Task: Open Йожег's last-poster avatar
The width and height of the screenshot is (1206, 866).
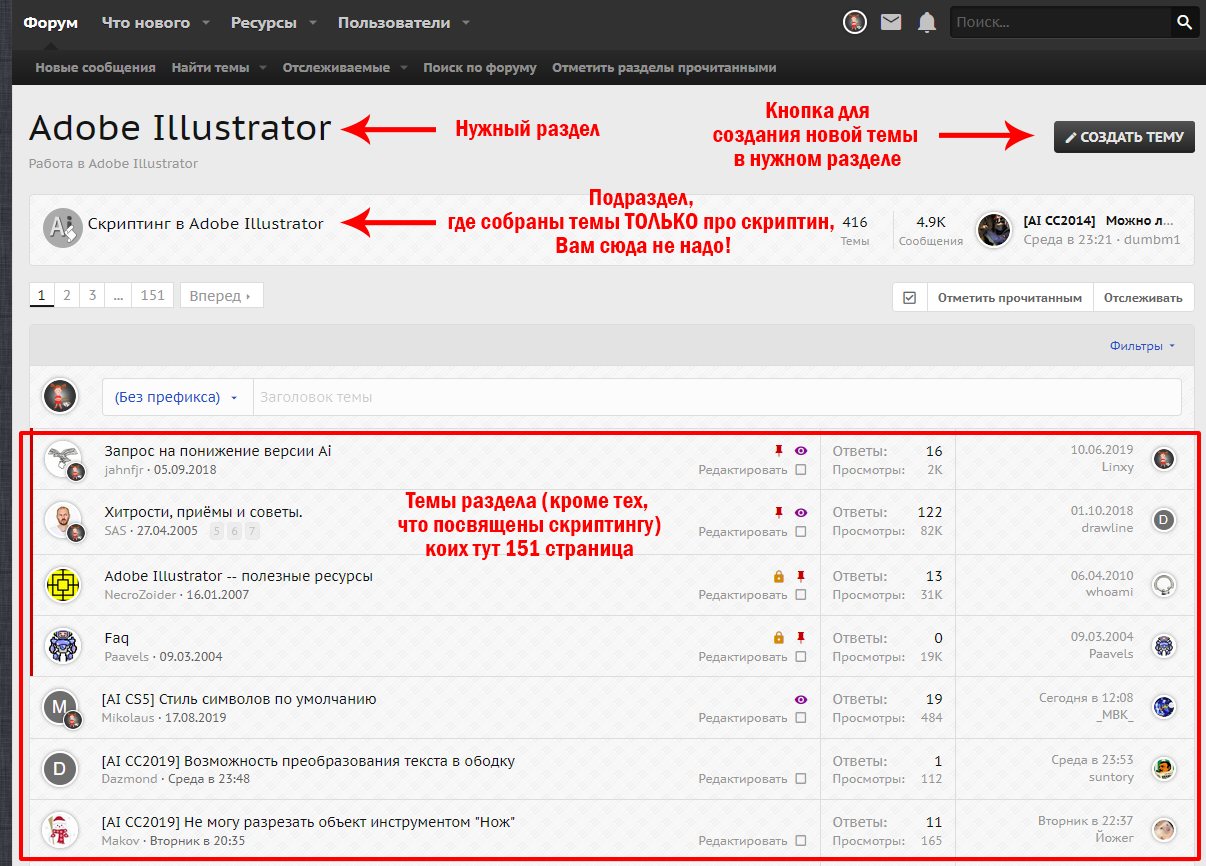Action: 1163,830
